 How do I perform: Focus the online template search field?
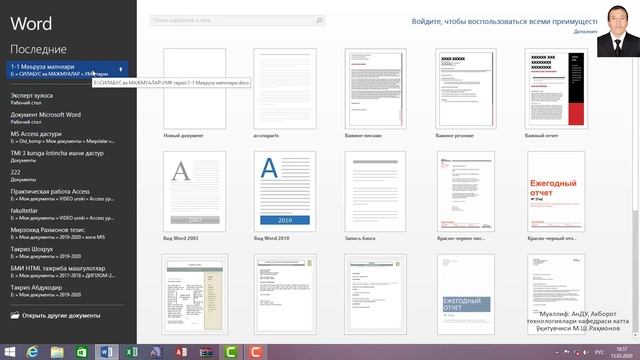coord(232,20)
